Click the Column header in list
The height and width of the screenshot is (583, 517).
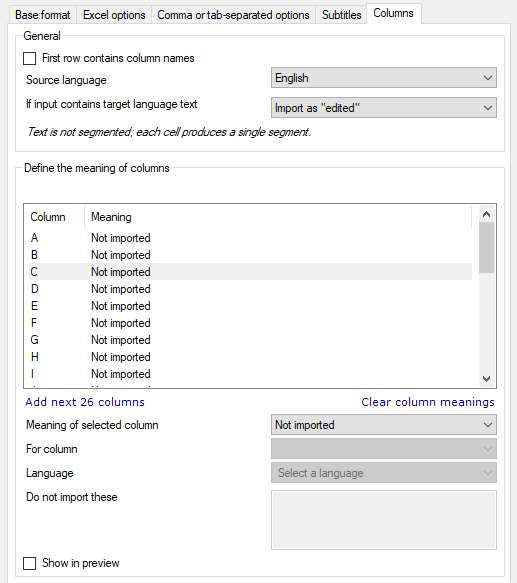click(54, 217)
